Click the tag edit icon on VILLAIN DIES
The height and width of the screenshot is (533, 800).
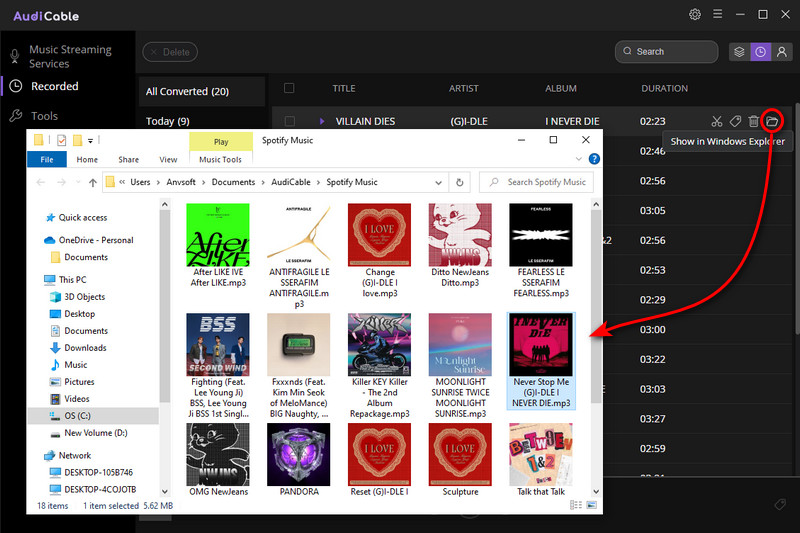click(x=735, y=121)
